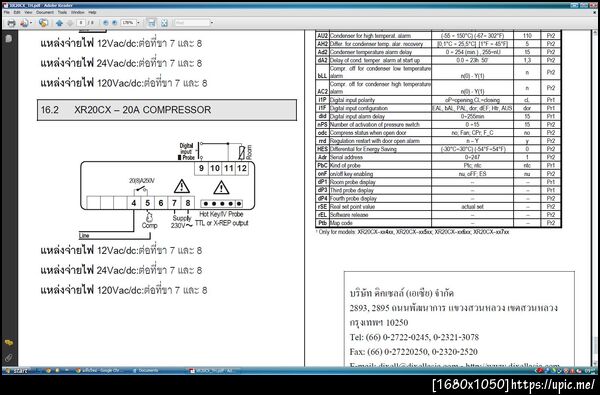Click the fit one full page icon

pos(164,23)
